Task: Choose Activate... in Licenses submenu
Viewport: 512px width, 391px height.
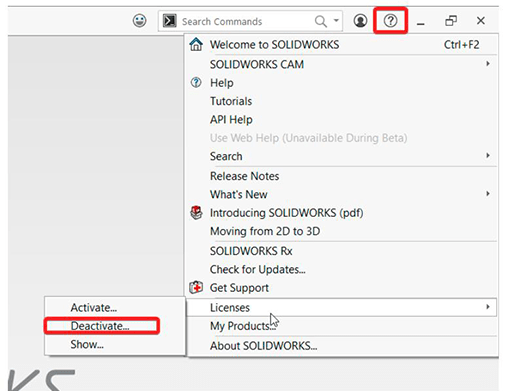Action: [115, 307]
